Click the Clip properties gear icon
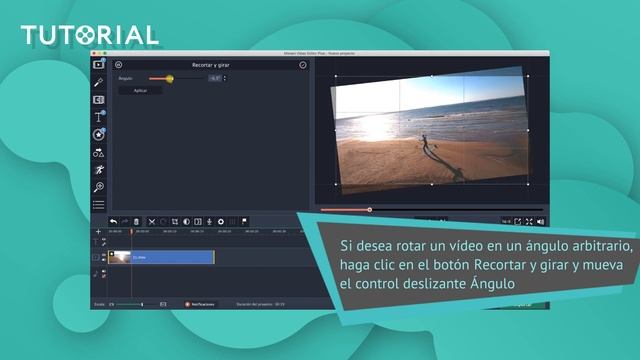640x360 pixels. (221, 222)
